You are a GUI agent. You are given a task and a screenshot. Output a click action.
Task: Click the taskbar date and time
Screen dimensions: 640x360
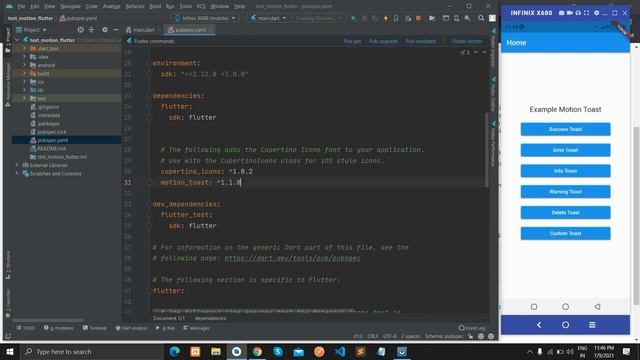604,351
